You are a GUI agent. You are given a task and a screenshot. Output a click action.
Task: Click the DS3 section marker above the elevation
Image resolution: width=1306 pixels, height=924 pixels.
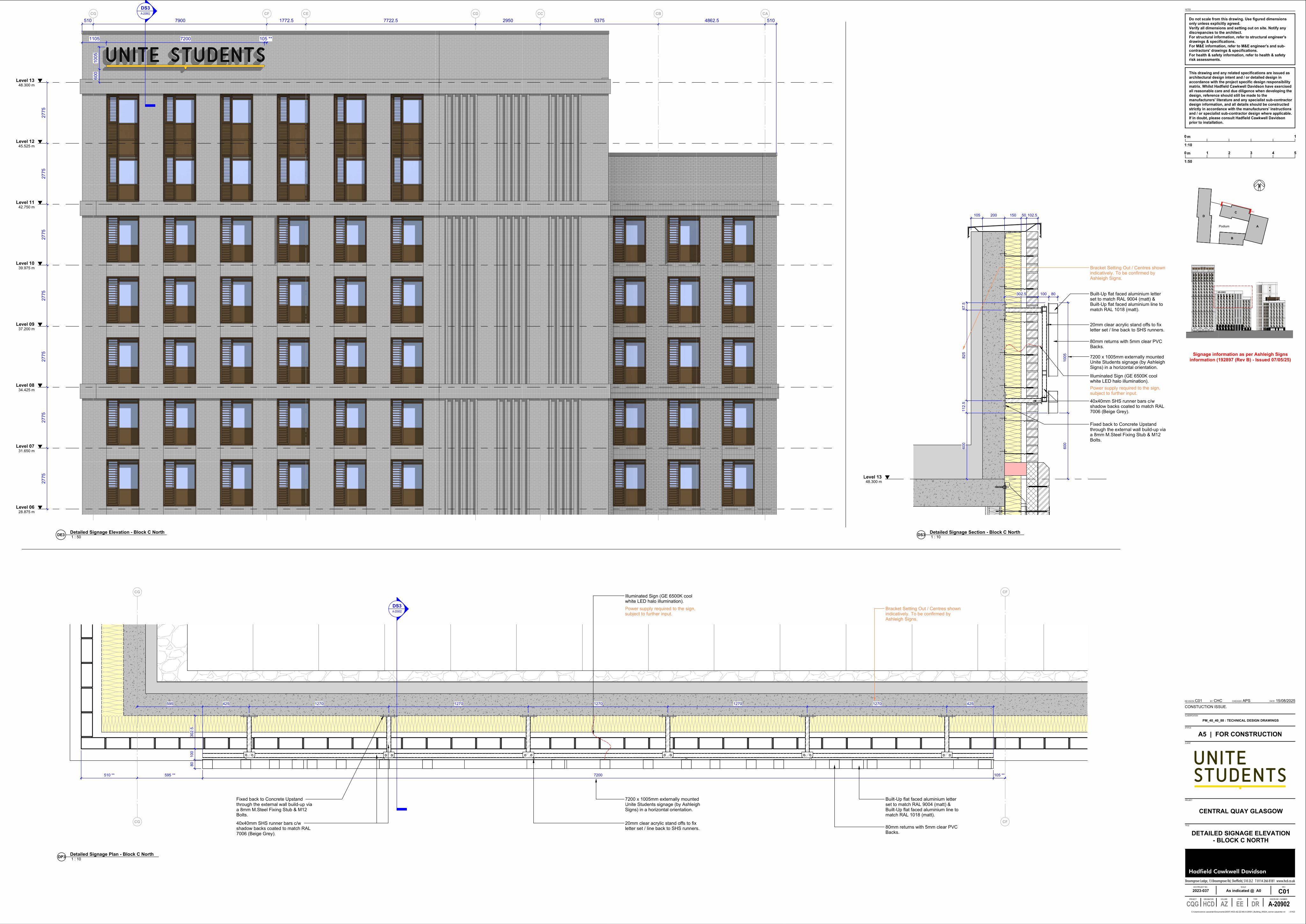[146, 10]
